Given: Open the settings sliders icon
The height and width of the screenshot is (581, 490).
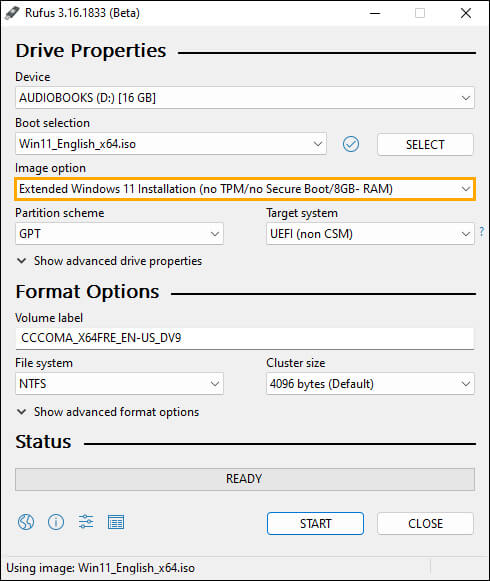Looking at the screenshot, I should pyautogui.click(x=86, y=522).
